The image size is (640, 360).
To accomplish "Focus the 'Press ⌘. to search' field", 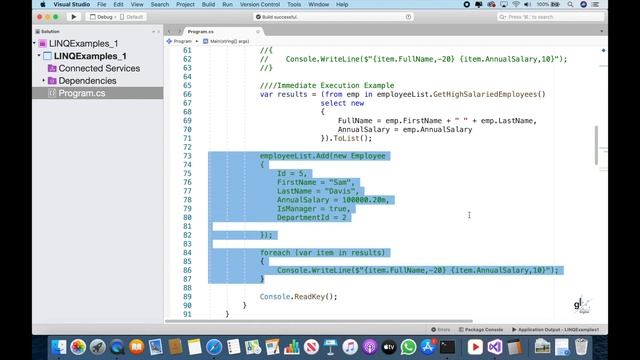I will [x=550, y=17].
